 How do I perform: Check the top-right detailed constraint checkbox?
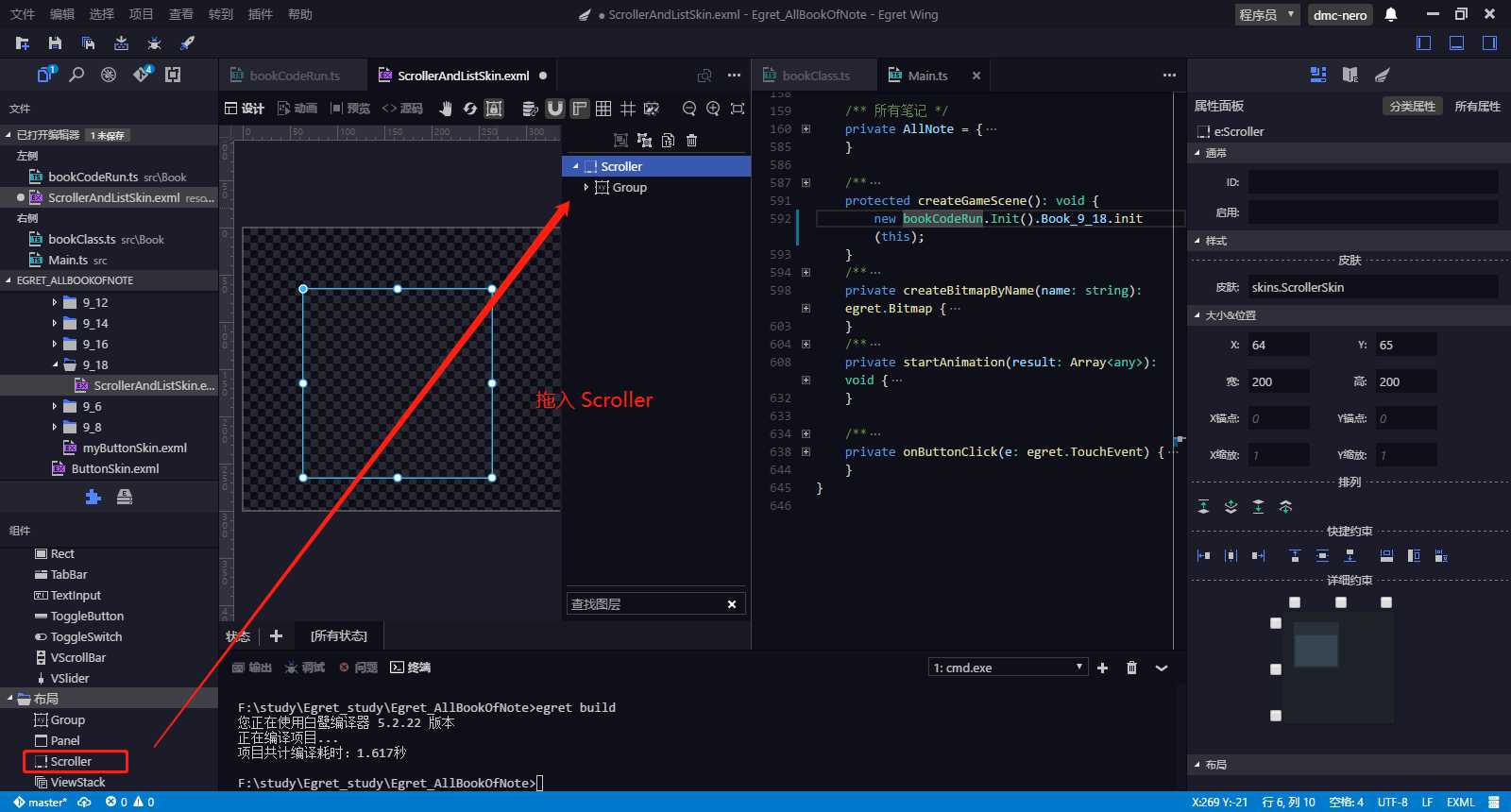click(1386, 602)
